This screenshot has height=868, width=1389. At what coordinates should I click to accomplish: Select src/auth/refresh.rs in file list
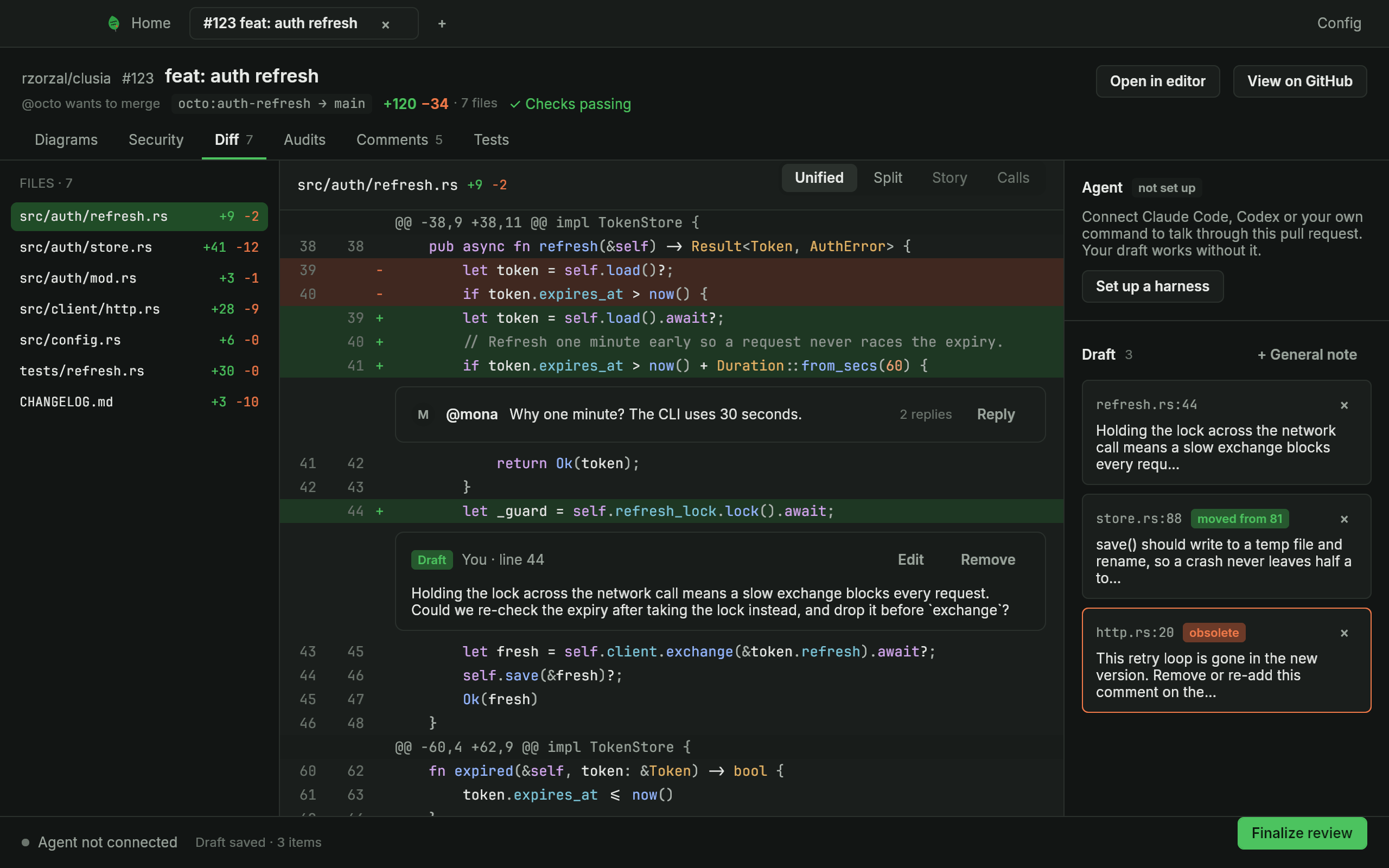(x=139, y=216)
